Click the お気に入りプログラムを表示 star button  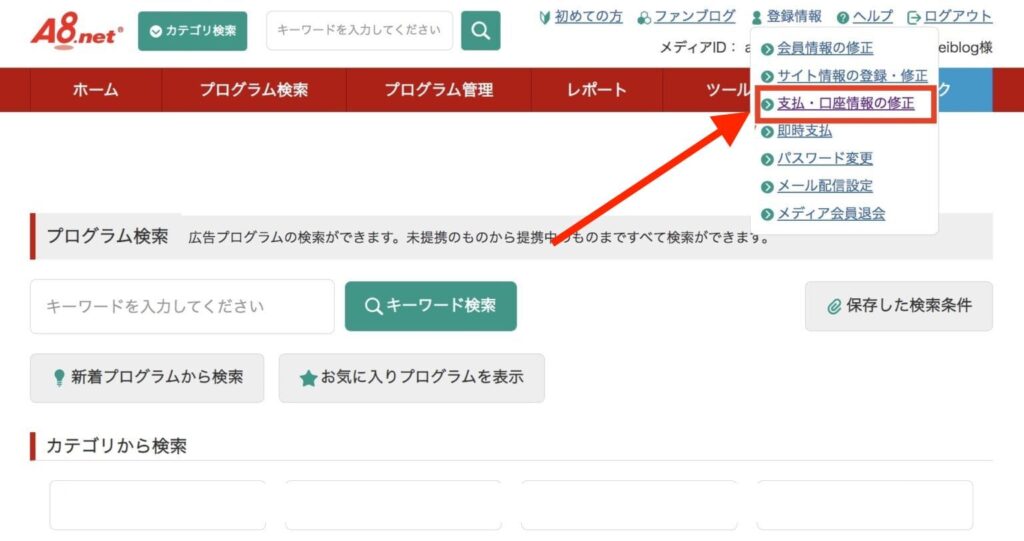pyautogui.click(x=411, y=378)
